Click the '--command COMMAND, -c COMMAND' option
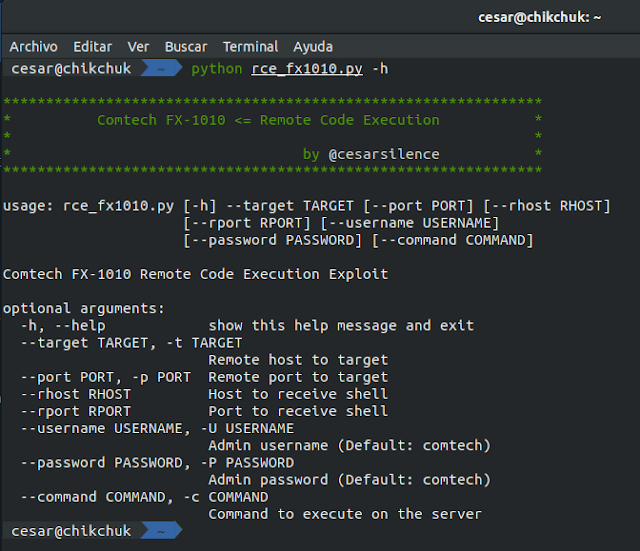Viewport: 640px width, 551px height. (x=144, y=497)
